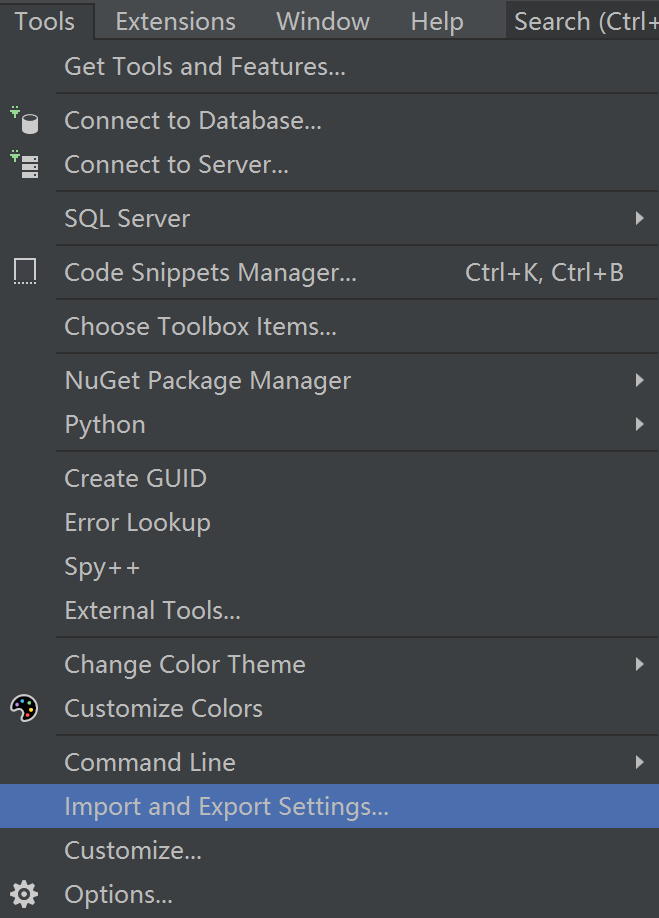The height and width of the screenshot is (918, 659).
Task: Expand the Python submenu arrow
Action: (x=640, y=424)
